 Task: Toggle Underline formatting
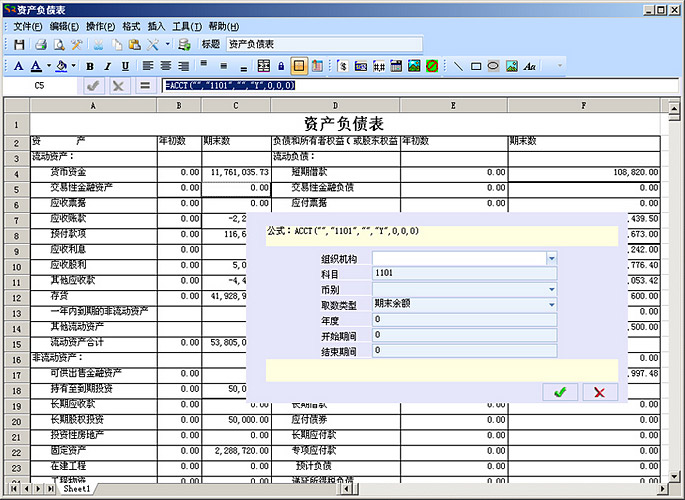125,66
